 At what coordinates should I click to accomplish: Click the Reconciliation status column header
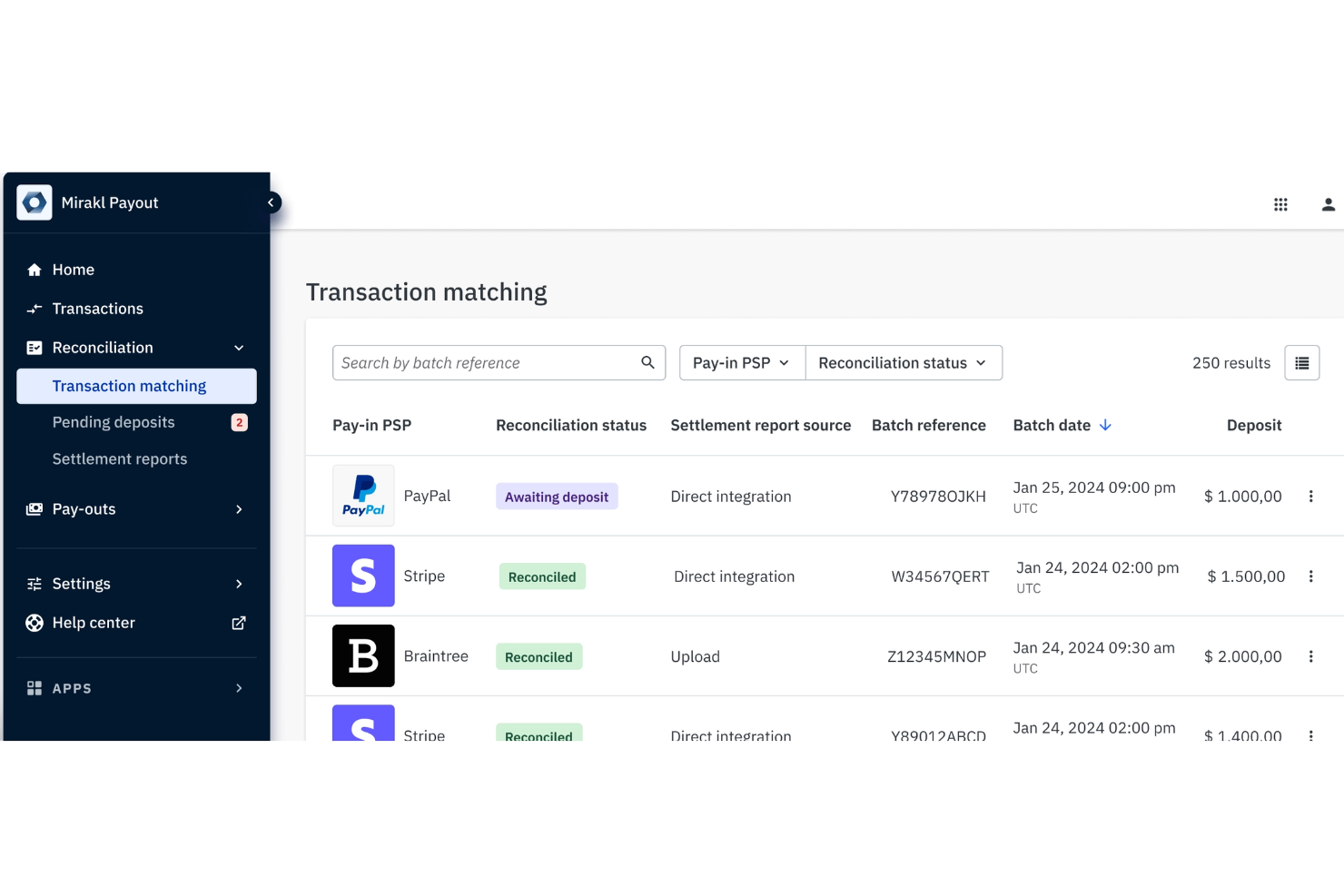pos(571,425)
